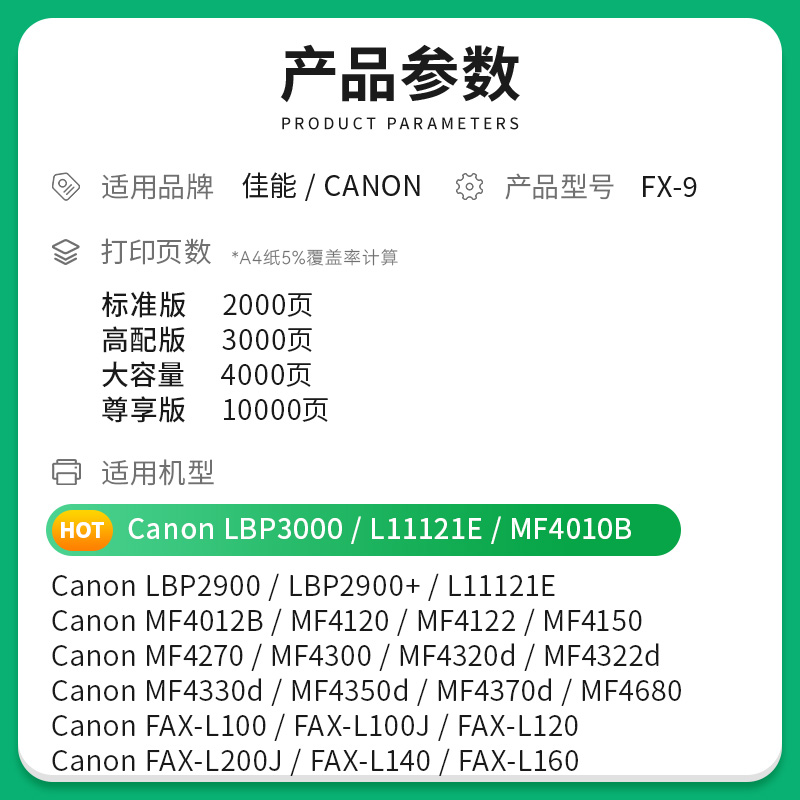This screenshot has width=800, height=800.
Task: Click the printer icon beside 适用机型
Action: 66,472
